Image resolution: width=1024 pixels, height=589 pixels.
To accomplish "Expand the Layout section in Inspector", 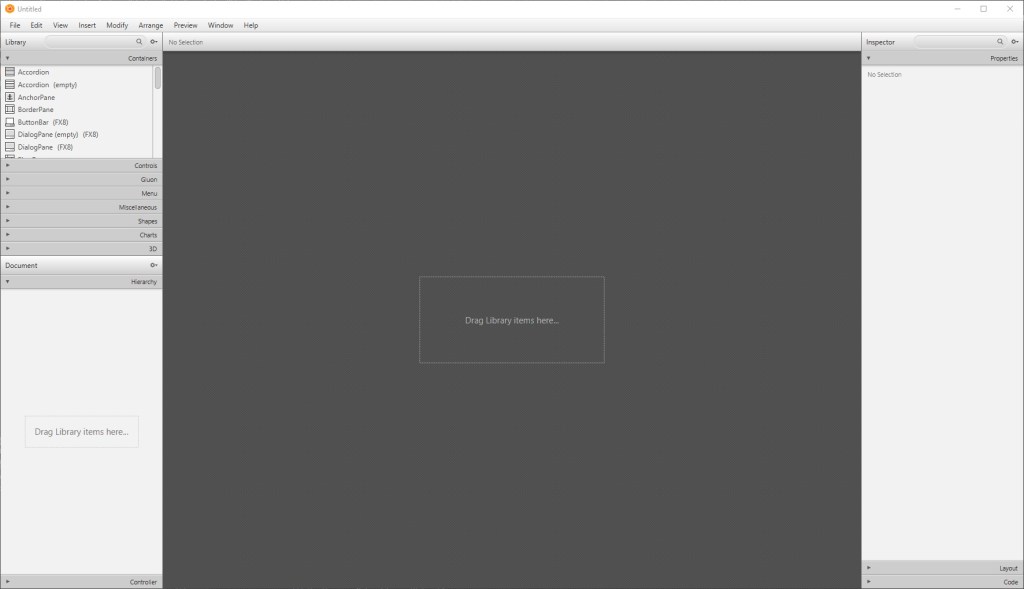I will [x=942, y=567].
